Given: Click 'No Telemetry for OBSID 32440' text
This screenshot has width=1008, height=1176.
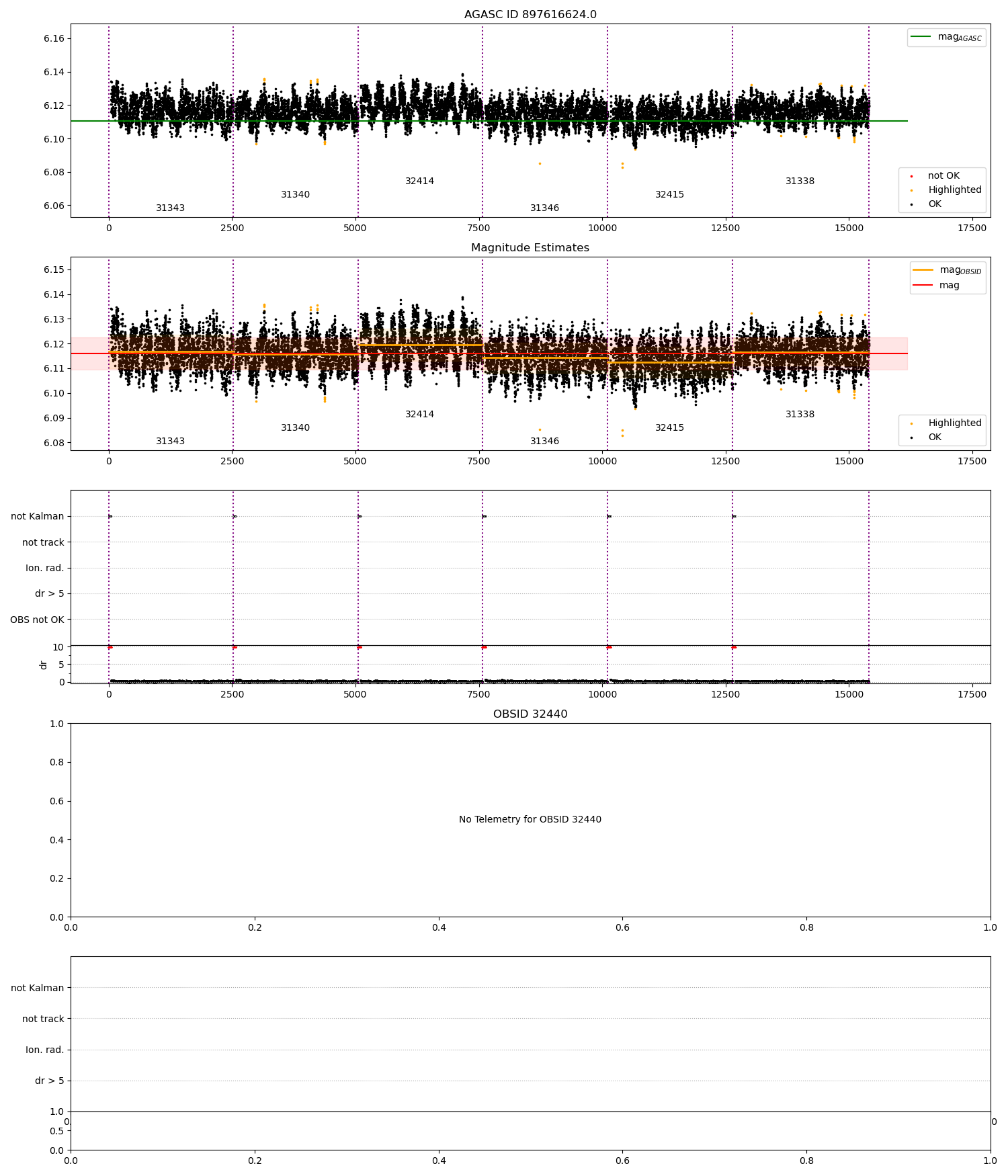Looking at the screenshot, I should (530, 819).
